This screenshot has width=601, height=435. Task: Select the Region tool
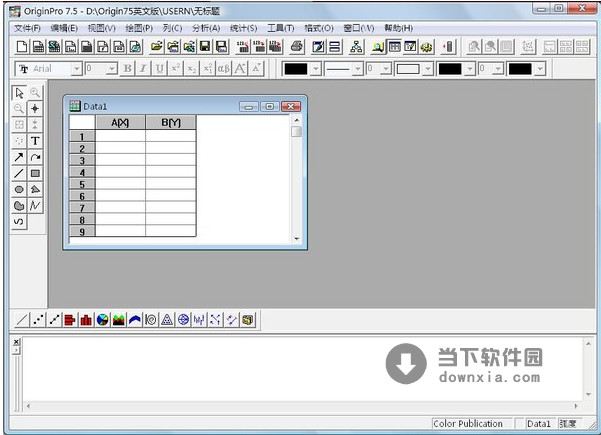coord(19,206)
